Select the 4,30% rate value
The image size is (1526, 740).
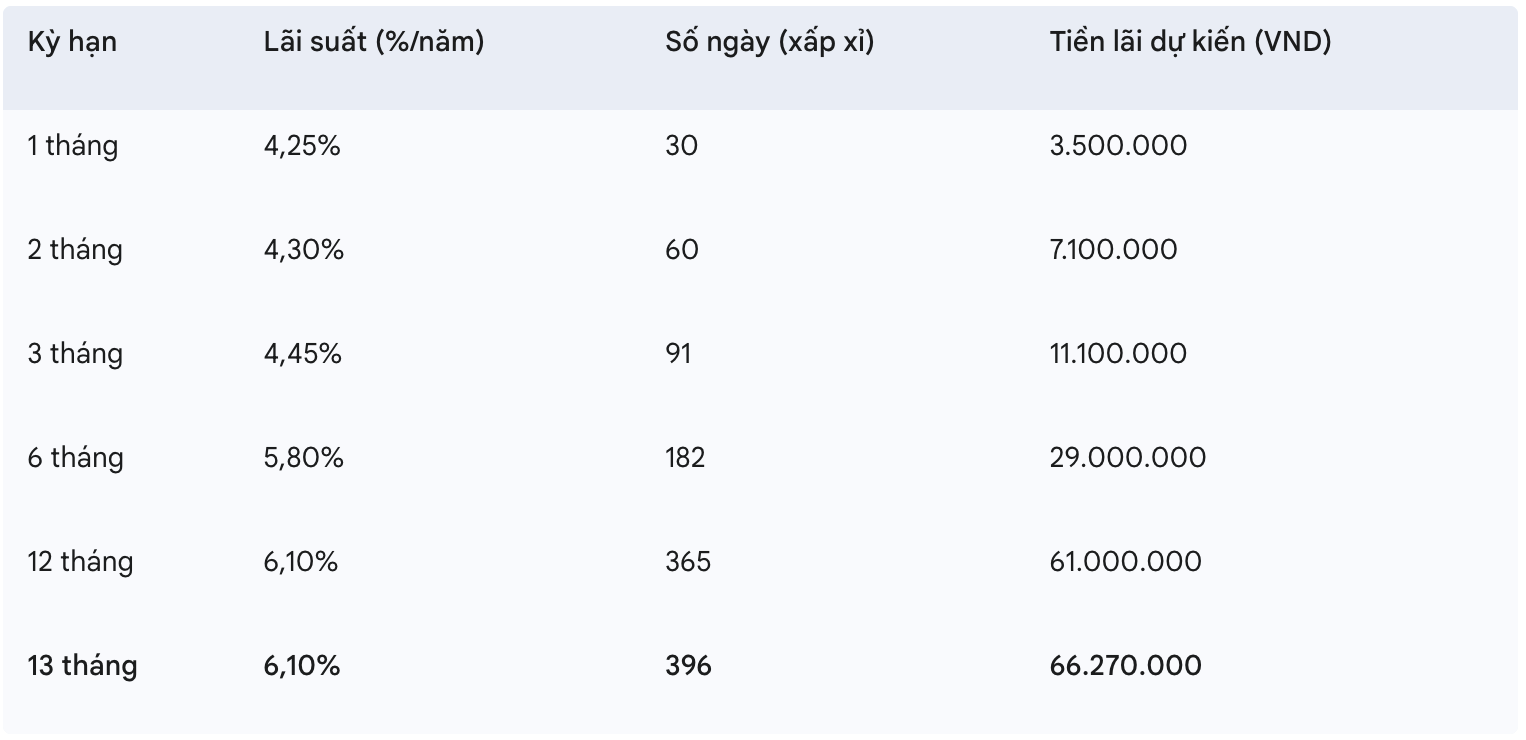pyautogui.click(x=304, y=250)
